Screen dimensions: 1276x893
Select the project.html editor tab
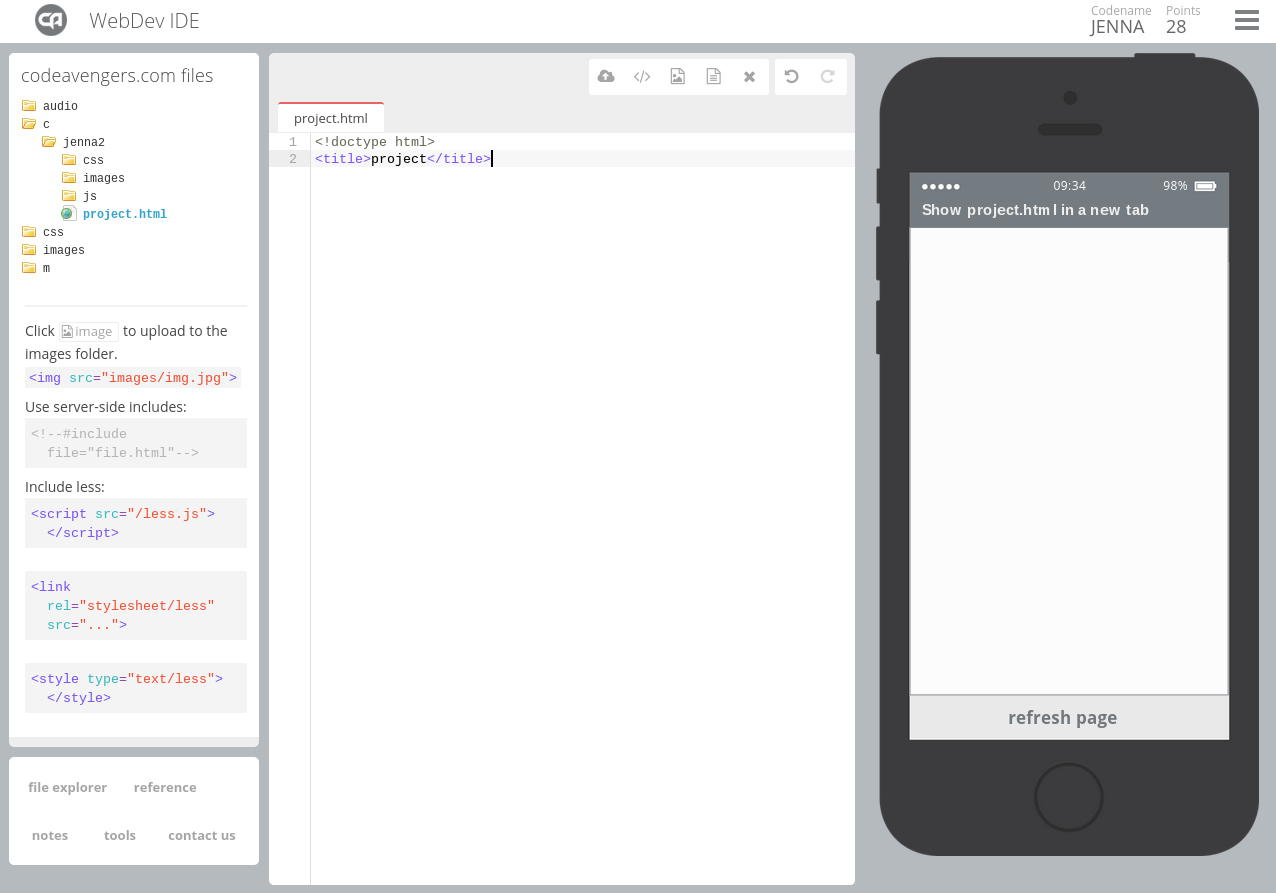(331, 118)
